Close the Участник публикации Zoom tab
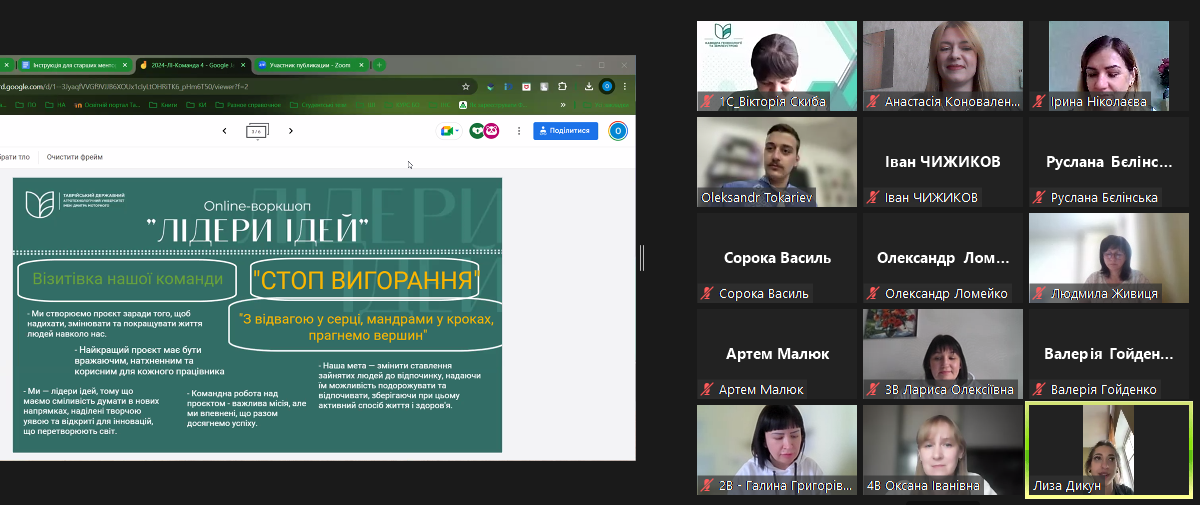 point(362,65)
